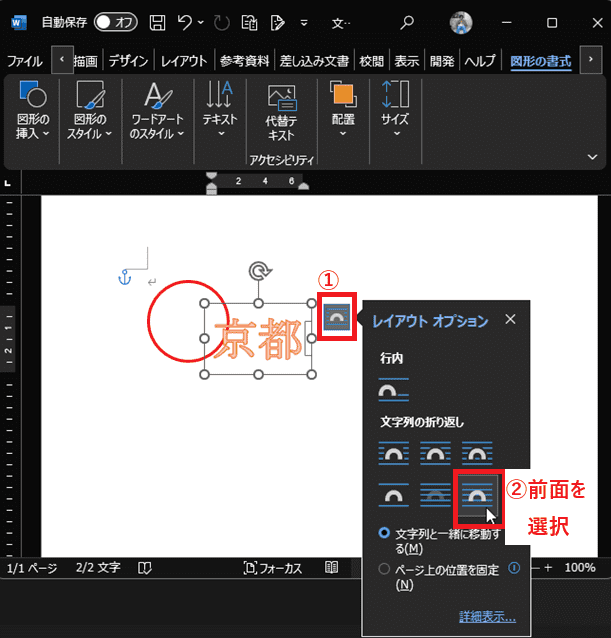Open the search magnifier in title bar
611x638 pixels.
[x=406, y=21]
